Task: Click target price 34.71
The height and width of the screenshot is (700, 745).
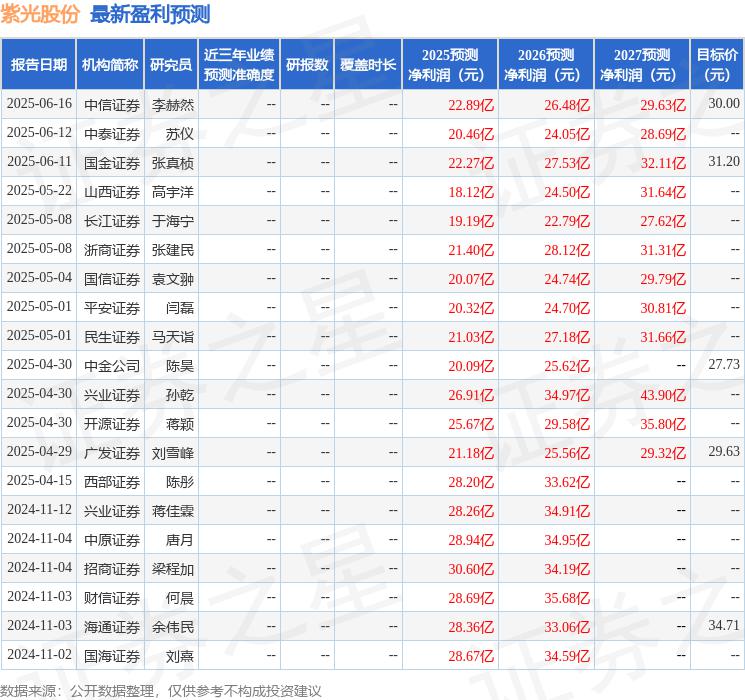Action: [724, 625]
